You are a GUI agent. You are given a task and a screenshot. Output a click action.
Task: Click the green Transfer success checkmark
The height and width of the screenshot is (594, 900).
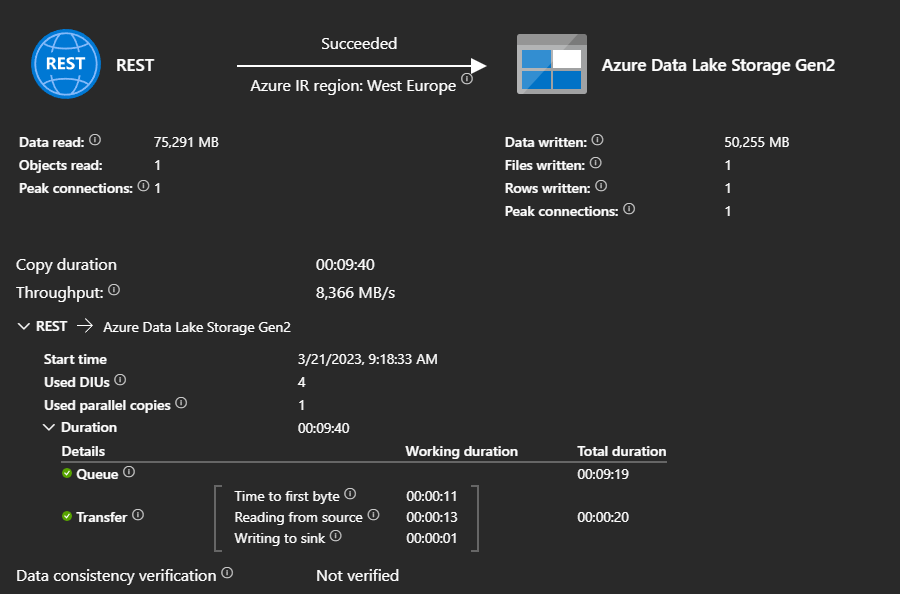tap(67, 517)
